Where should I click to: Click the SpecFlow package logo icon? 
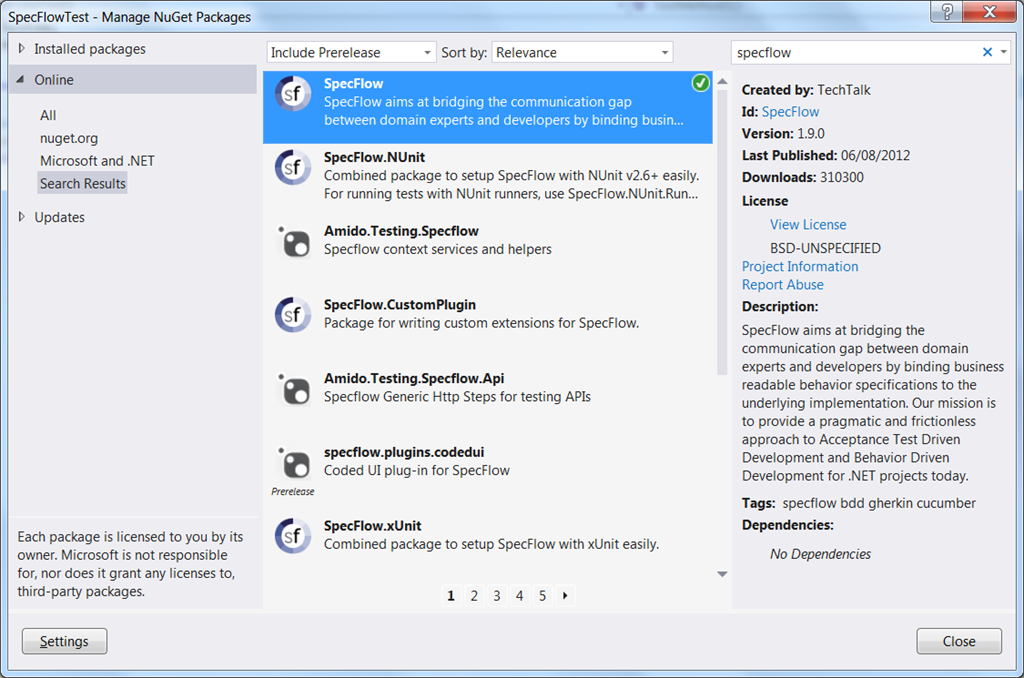pos(293,94)
